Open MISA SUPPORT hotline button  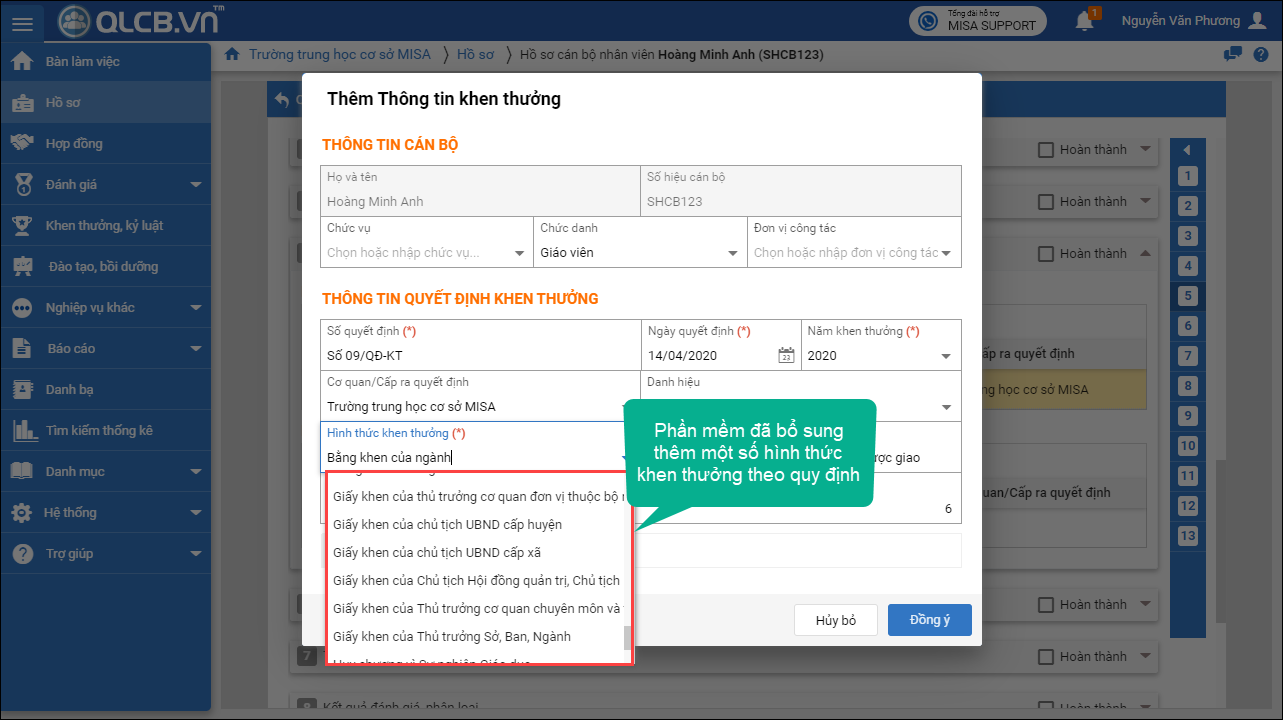tap(979, 21)
